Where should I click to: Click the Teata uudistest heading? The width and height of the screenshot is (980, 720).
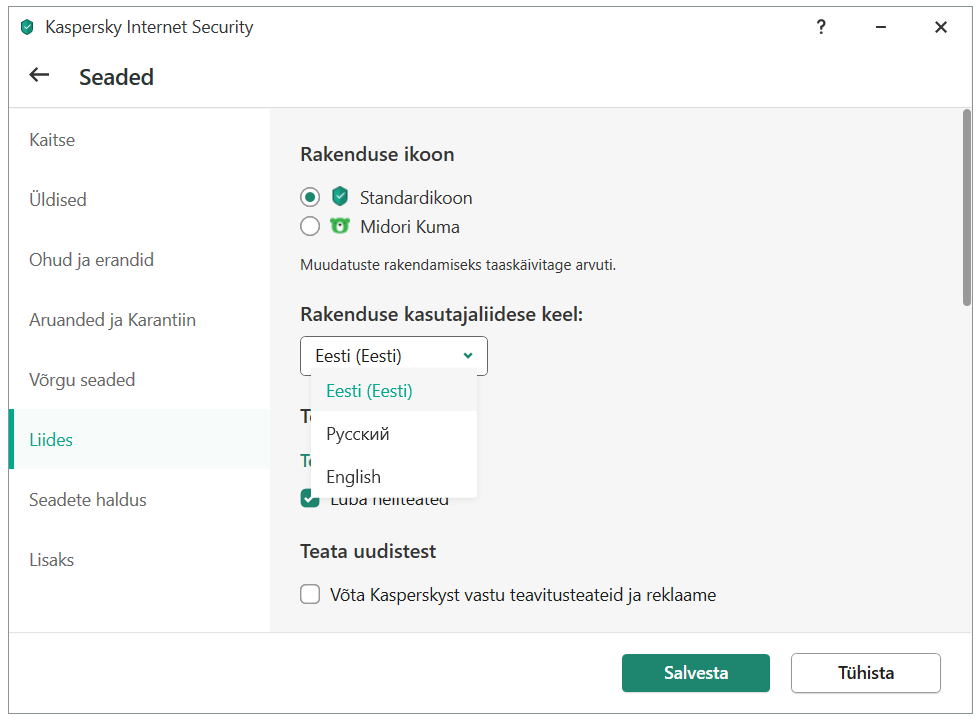pos(368,551)
